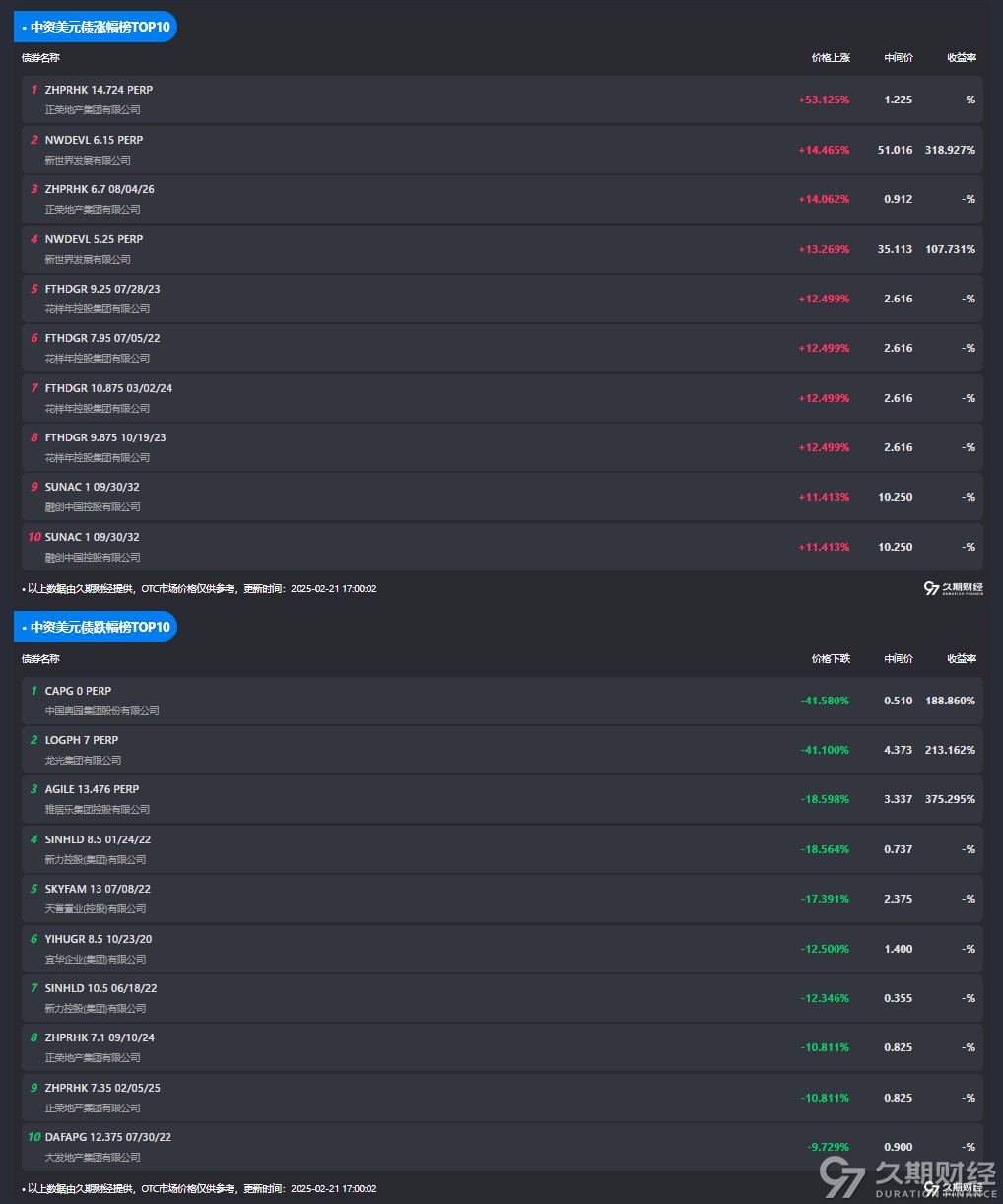
Task: Select the 中资美元债跌幅榜TOP10 header tab
Action: pos(96,627)
